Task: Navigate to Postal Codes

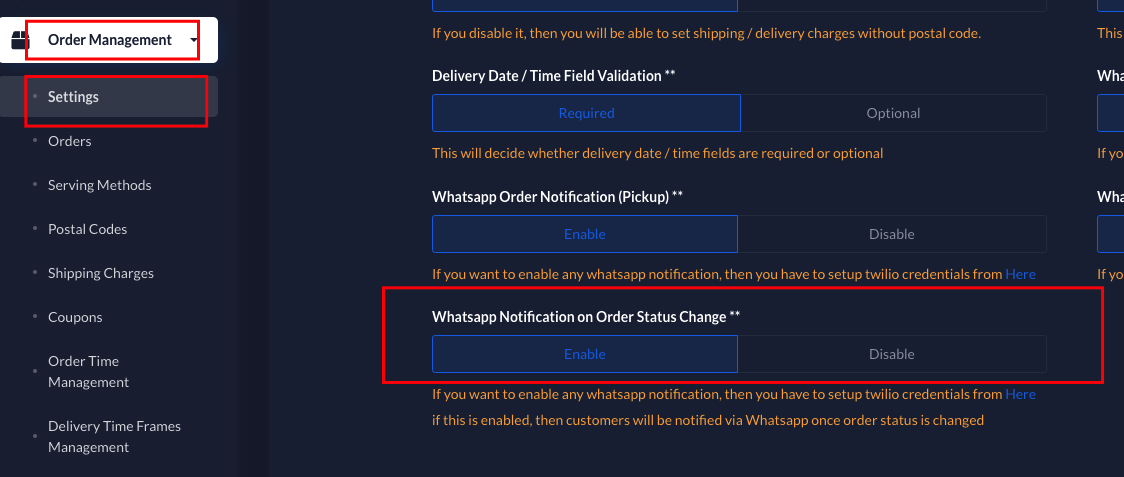Action: 87,229
